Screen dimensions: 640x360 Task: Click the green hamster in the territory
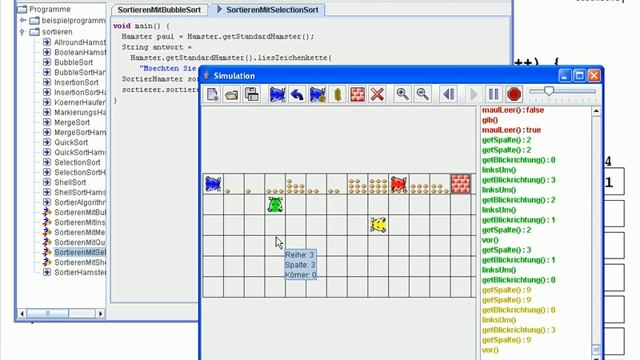[x=275, y=204]
